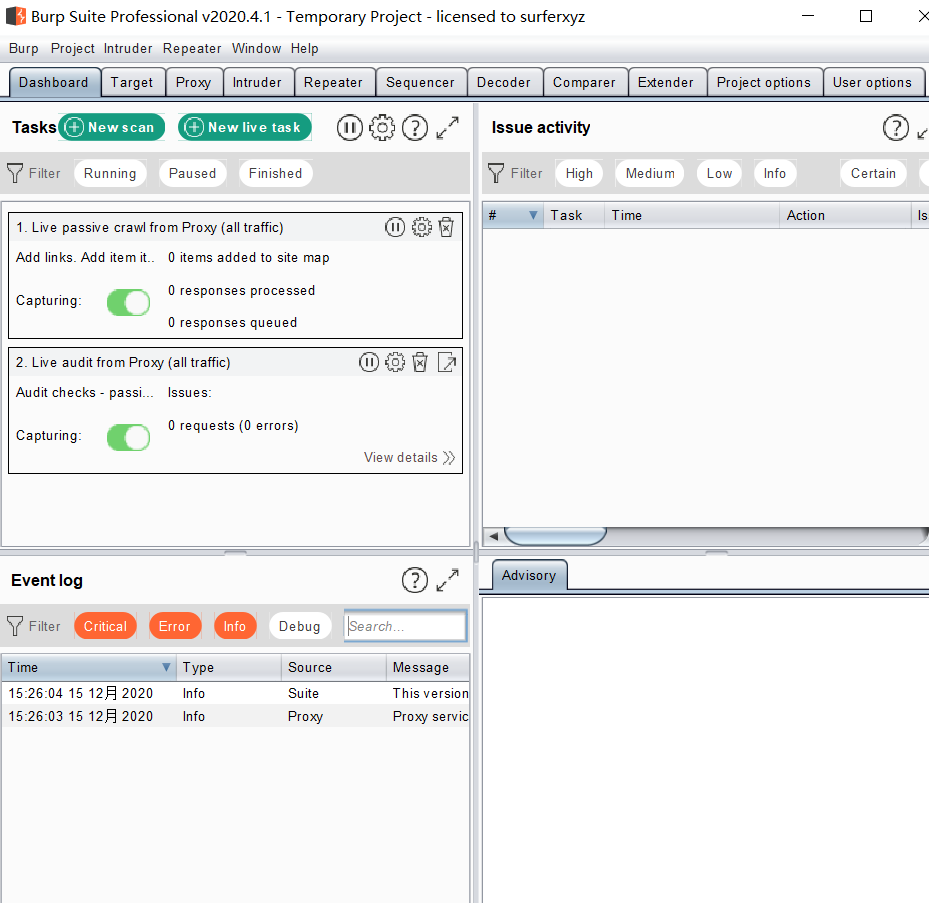Toggle Error event log filter
This screenshot has height=903, width=929.
click(x=175, y=626)
